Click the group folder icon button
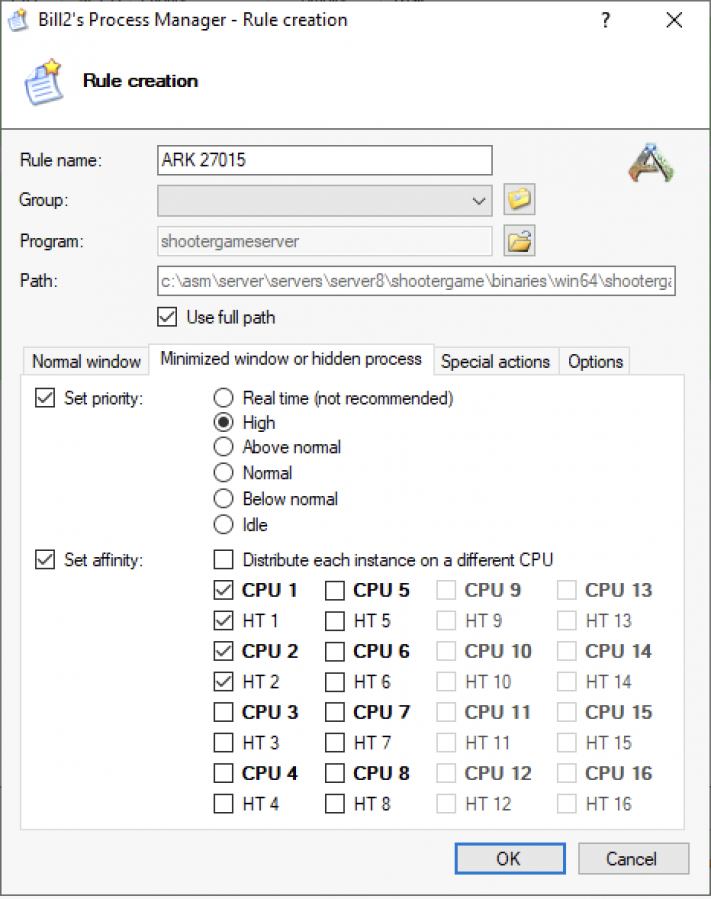The width and height of the screenshot is (711, 899). [518, 200]
